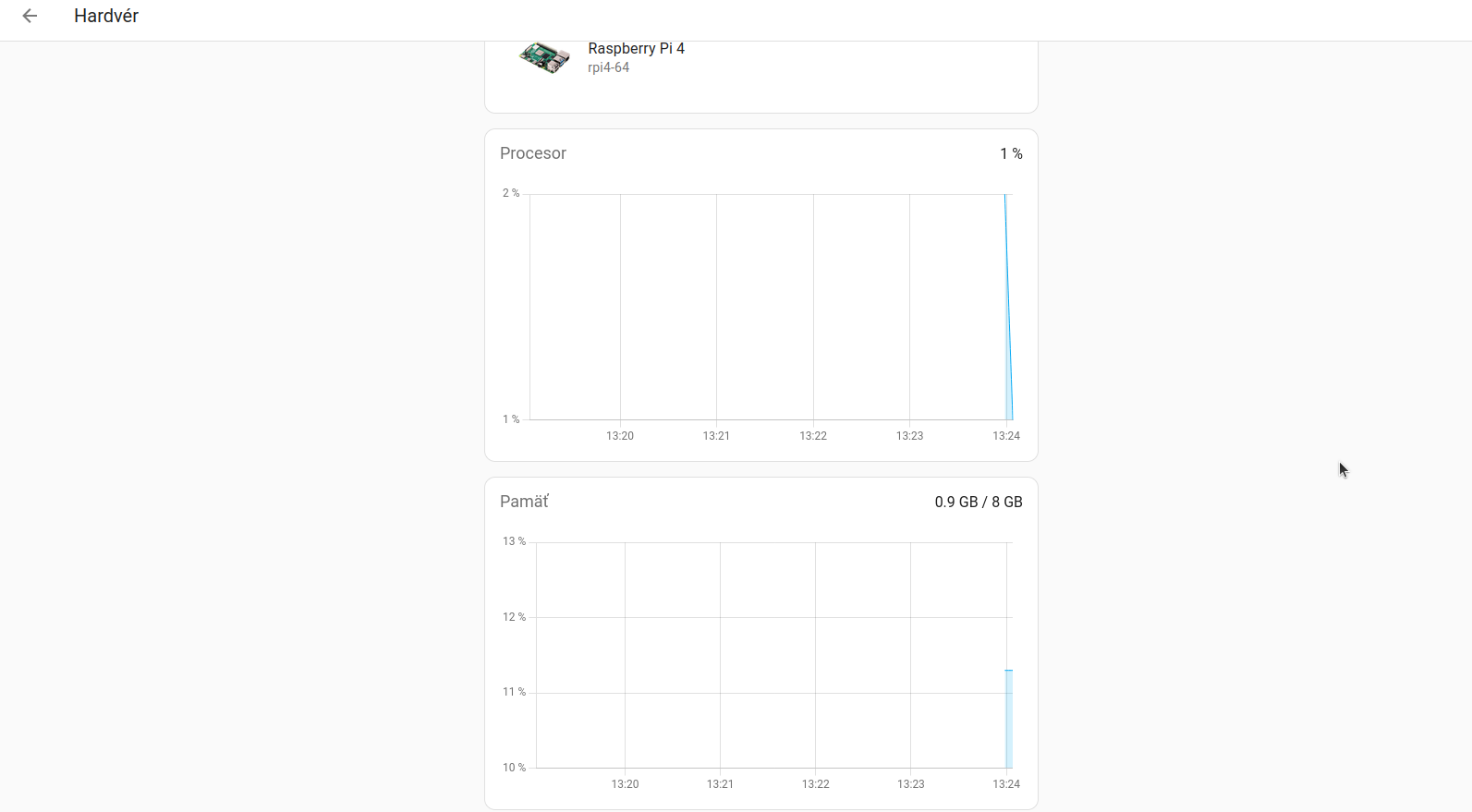The height and width of the screenshot is (812, 1472).
Task: Click the 13 % axis label on Pamäť chart
Action: click(x=514, y=541)
